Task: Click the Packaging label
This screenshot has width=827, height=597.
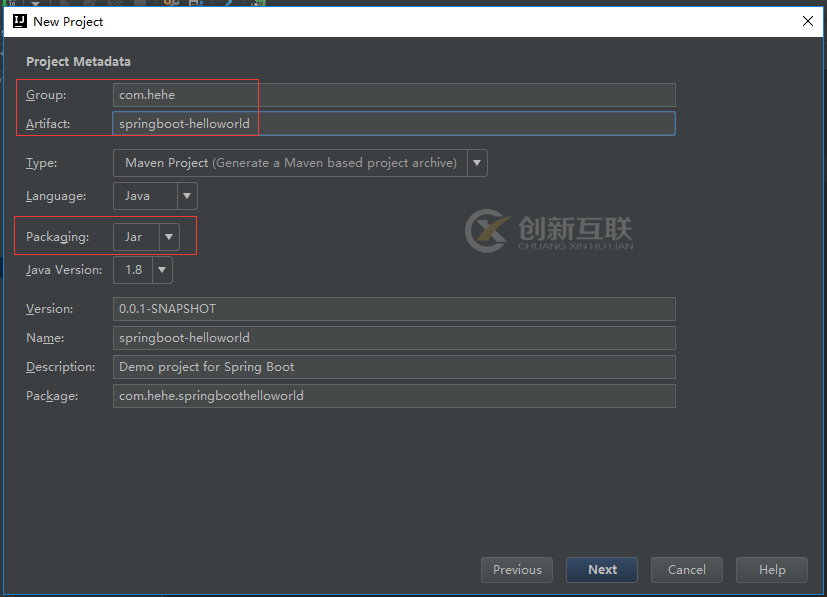Action: 57,237
